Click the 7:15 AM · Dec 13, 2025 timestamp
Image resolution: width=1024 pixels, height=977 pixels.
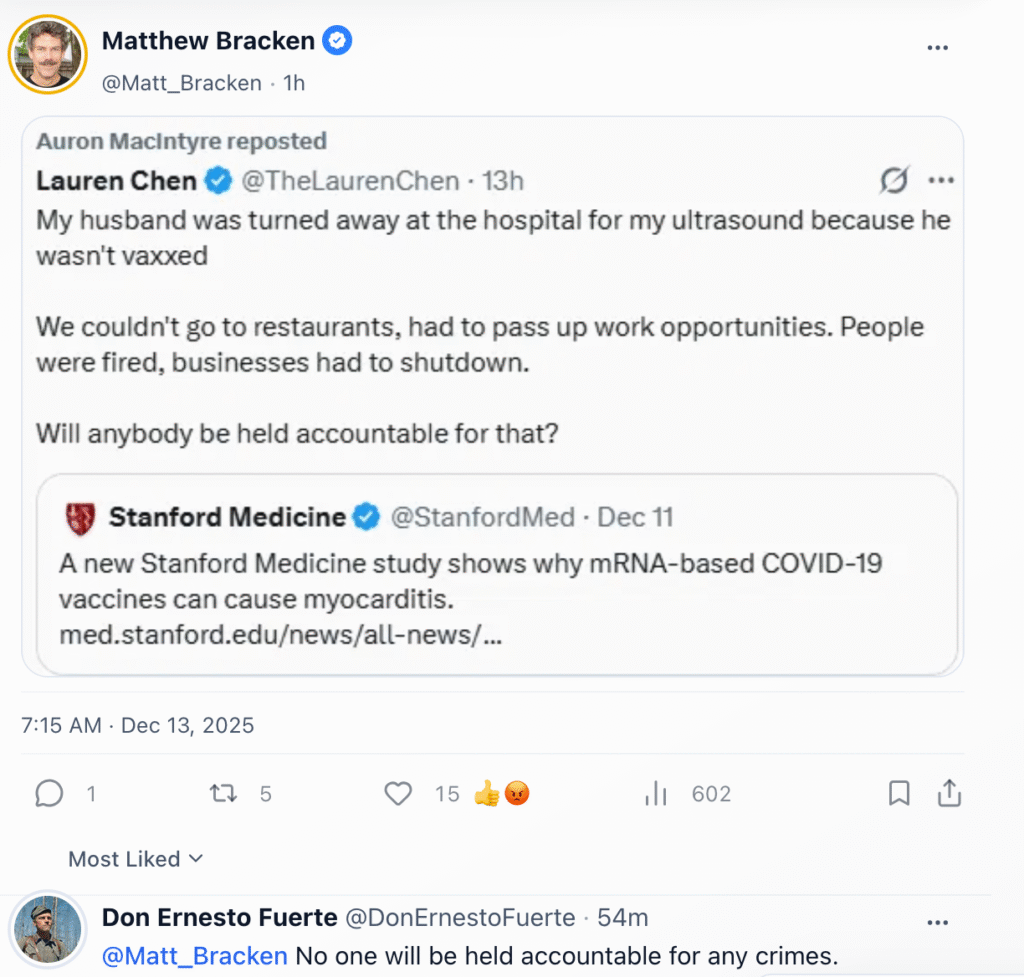[138, 726]
